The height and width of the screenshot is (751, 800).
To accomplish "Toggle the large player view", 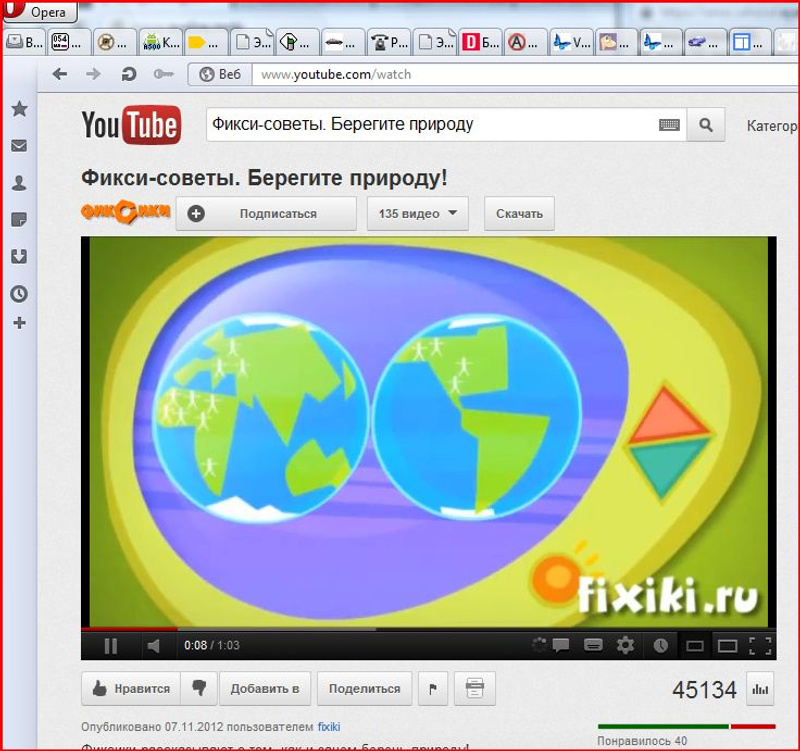I will (727, 645).
